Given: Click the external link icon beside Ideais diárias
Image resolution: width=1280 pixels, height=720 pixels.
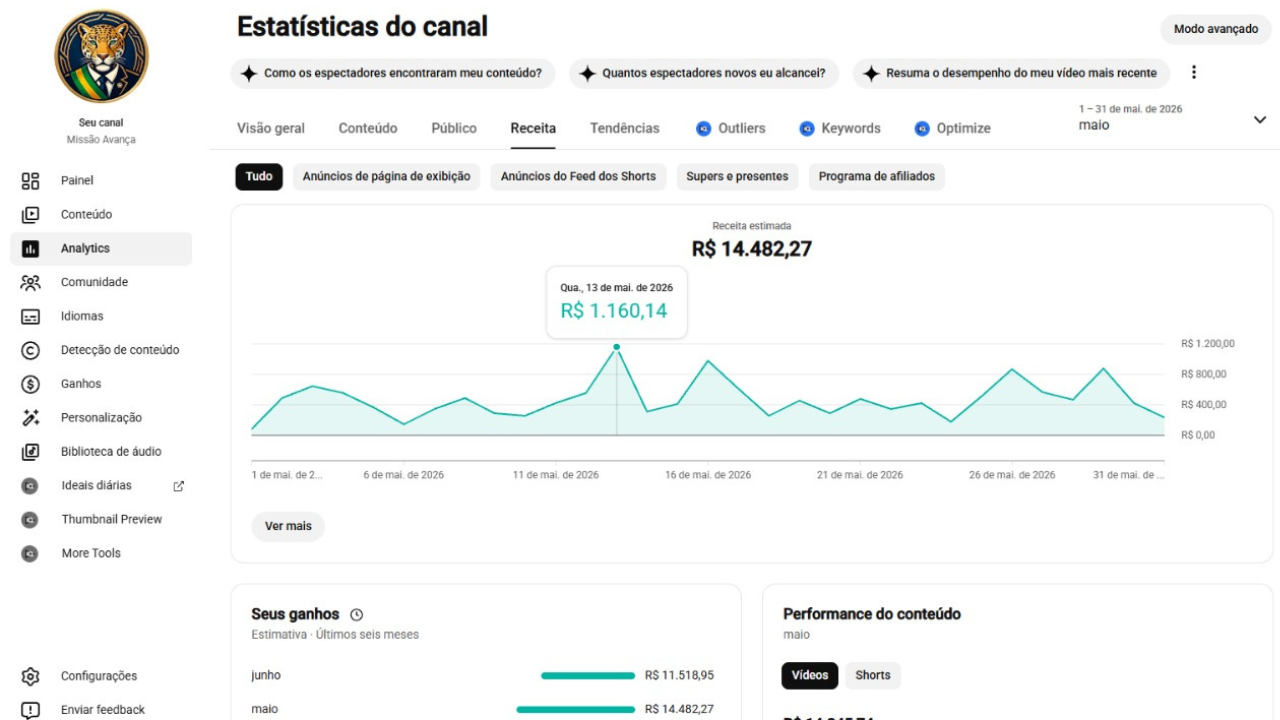Looking at the screenshot, I should pos(179,486).
